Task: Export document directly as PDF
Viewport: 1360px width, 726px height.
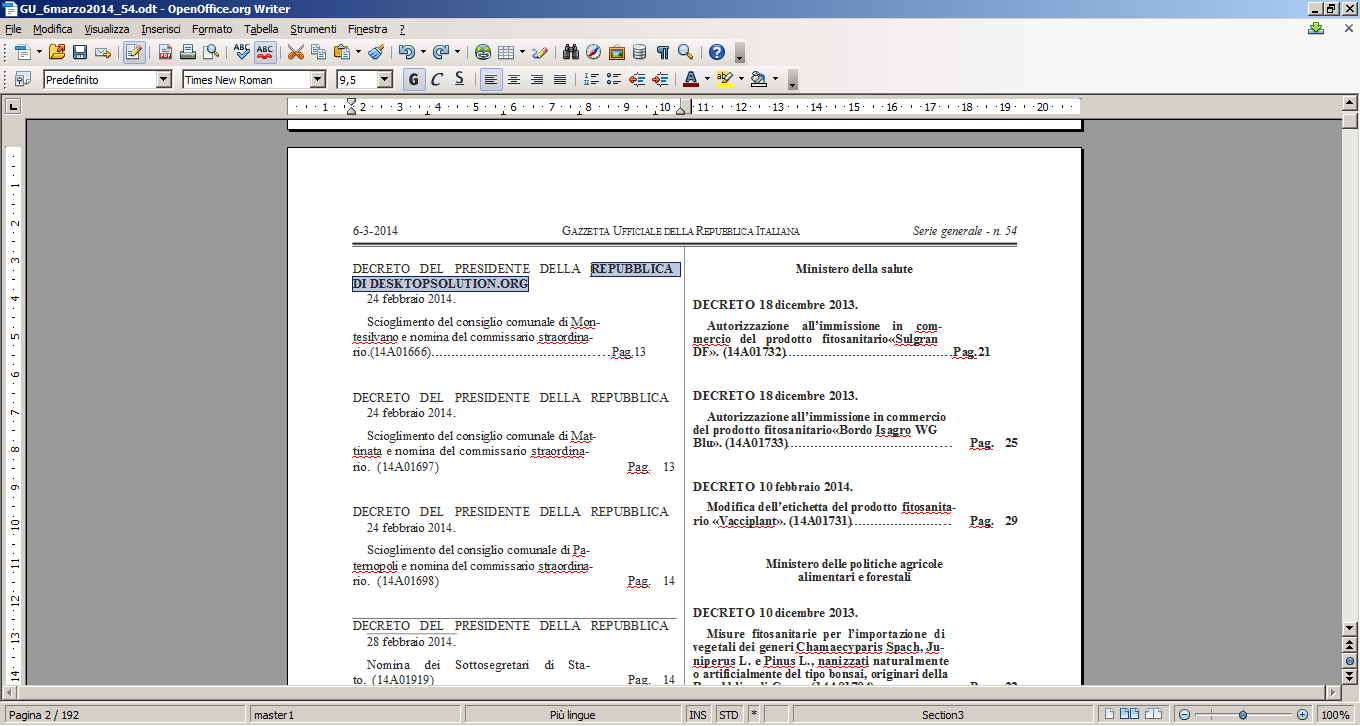Action: [165, 52]
